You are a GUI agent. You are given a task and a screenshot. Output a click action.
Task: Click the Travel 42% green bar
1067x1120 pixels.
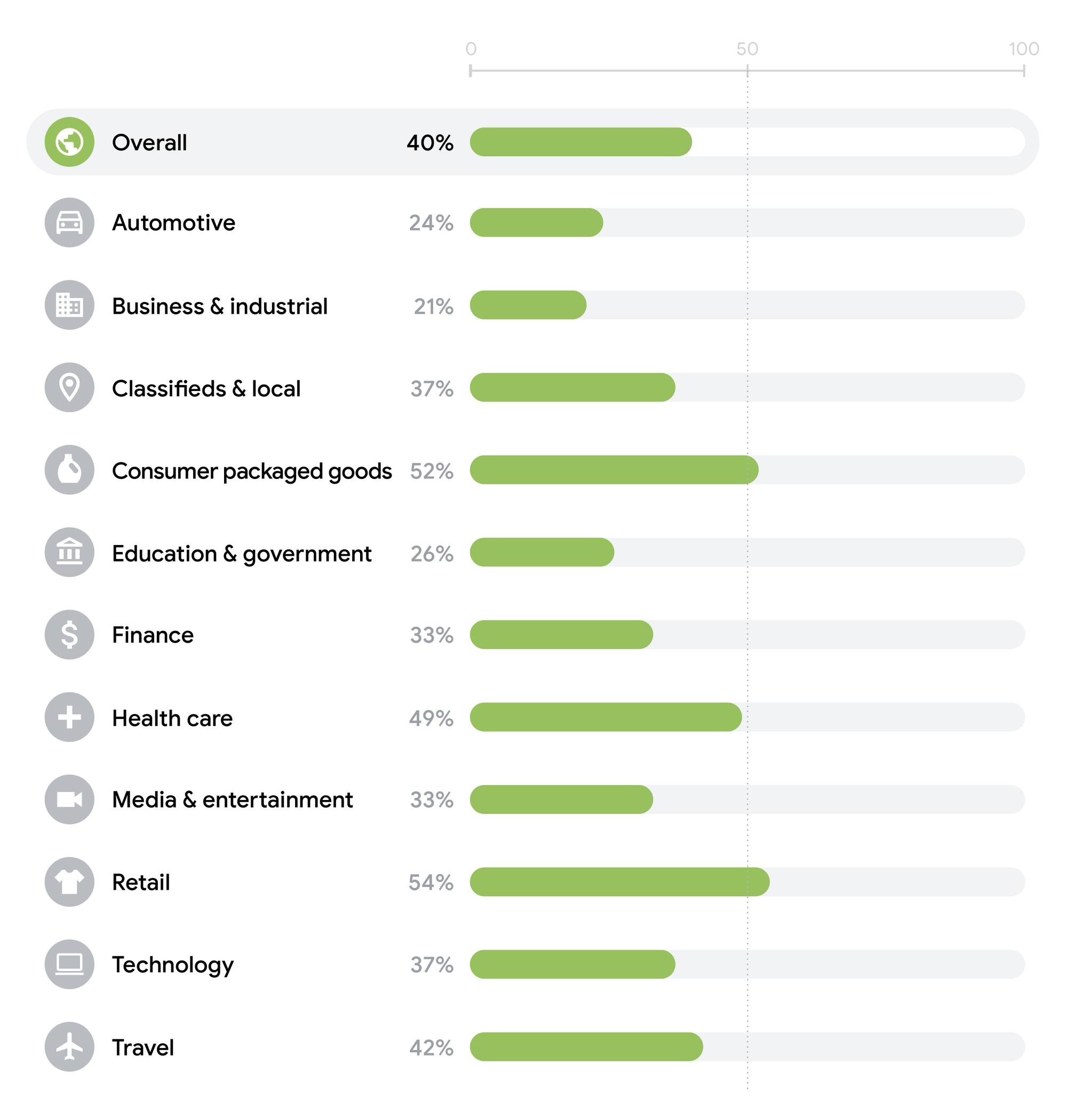(x=586, y=1047)
